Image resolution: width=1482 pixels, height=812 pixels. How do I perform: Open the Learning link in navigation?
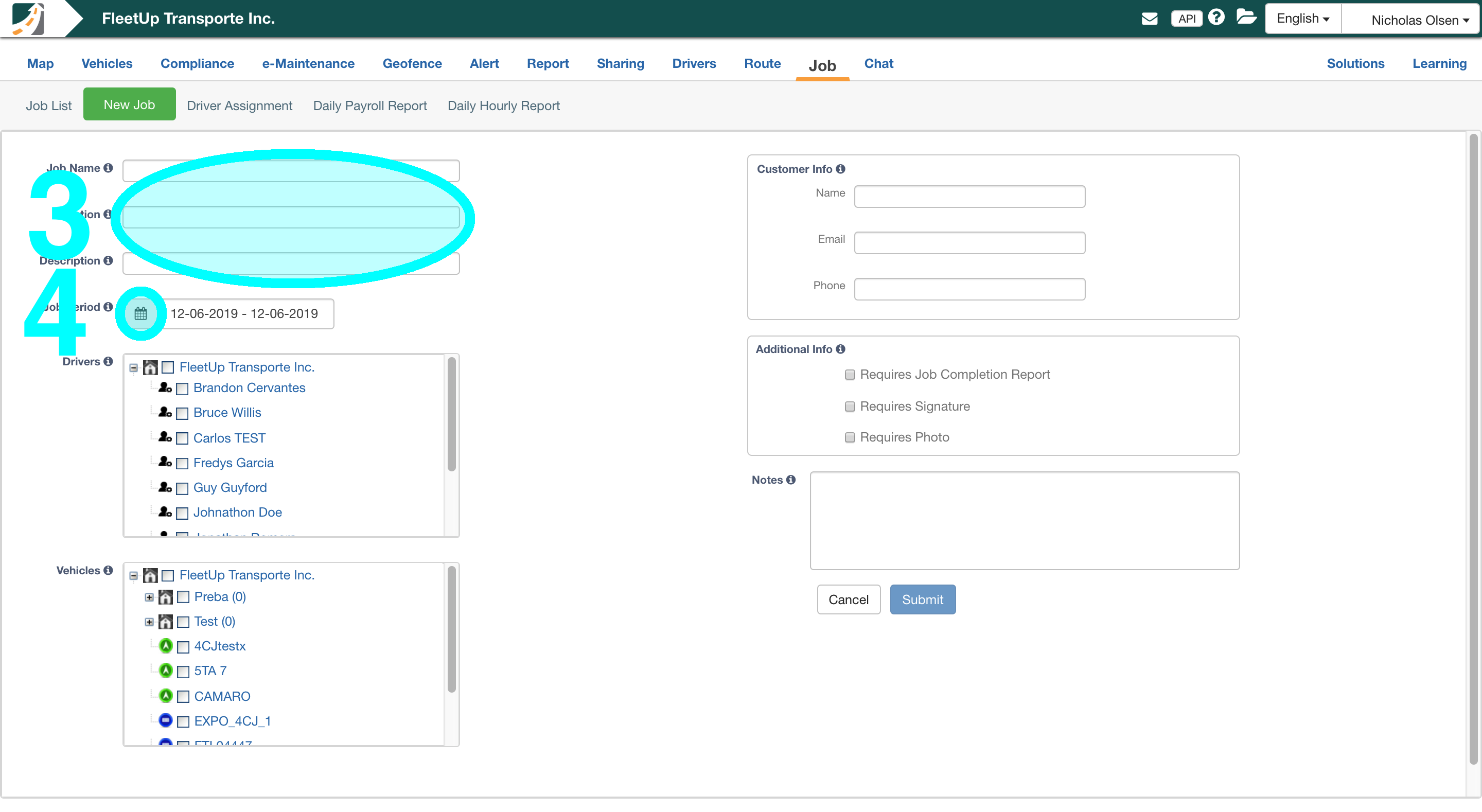click(1439, 63)
